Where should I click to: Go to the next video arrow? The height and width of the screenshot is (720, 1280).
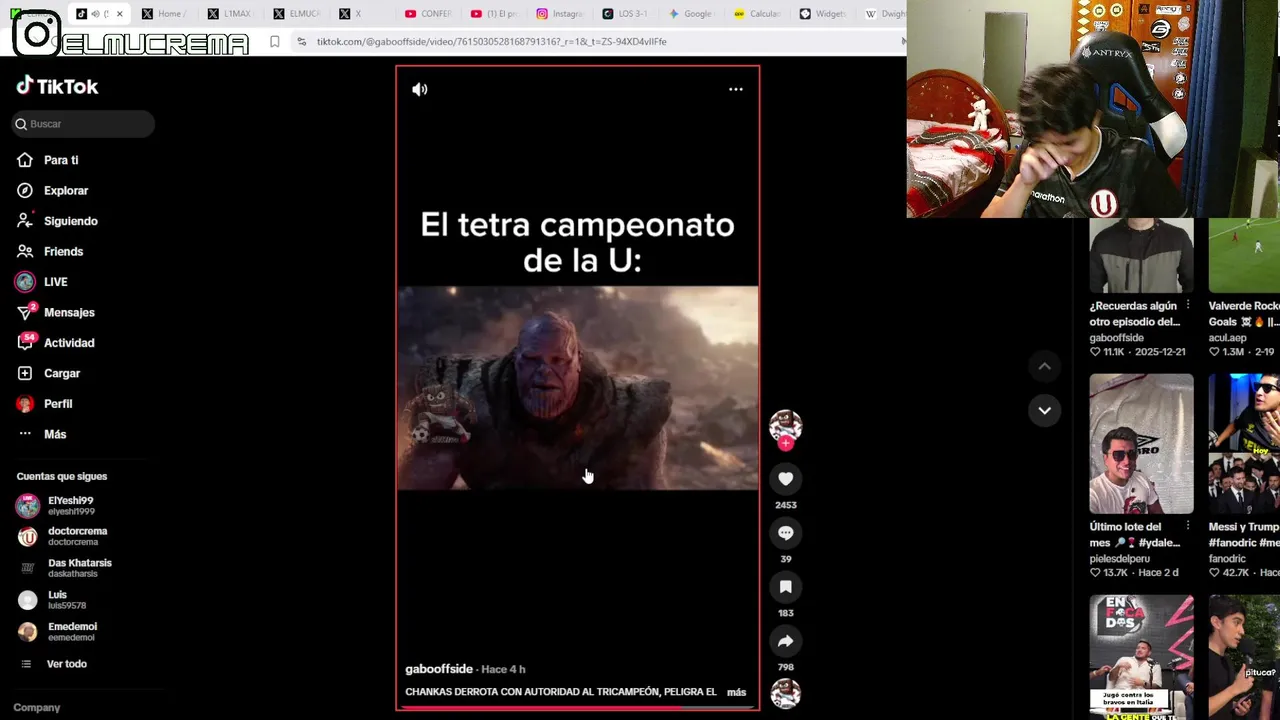click(1044, 410)
